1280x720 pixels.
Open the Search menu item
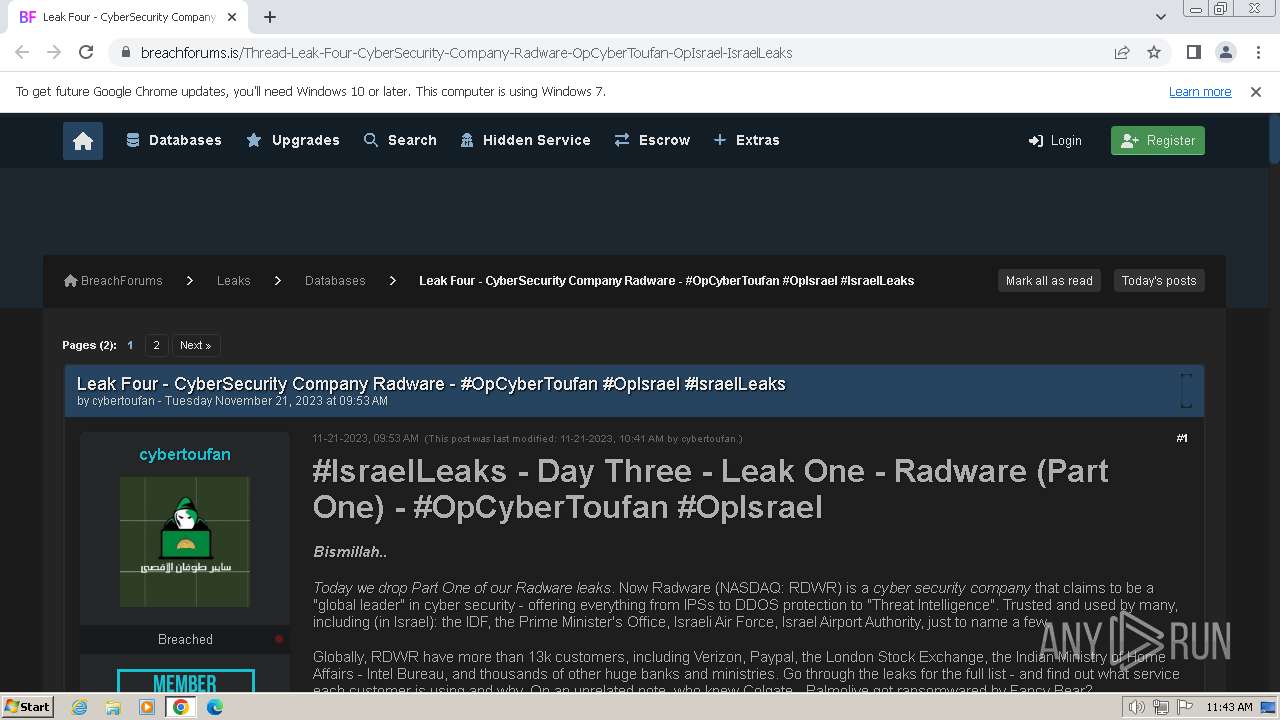400,141
